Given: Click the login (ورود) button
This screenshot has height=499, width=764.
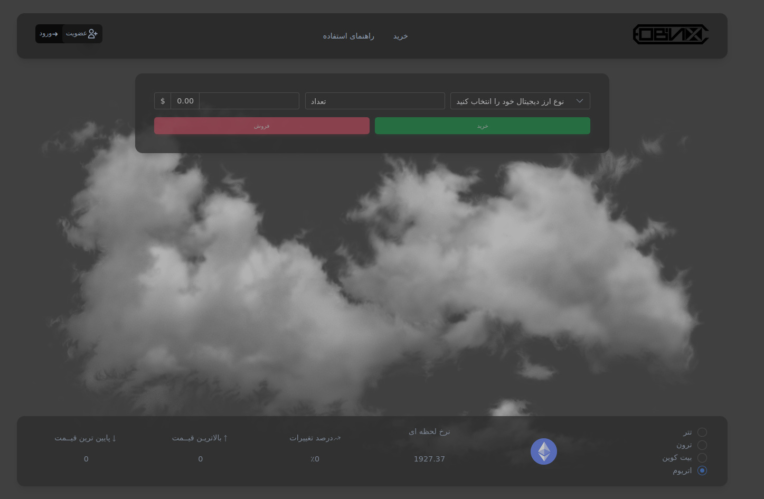Looking at the screenshot, I should pyautogui.click(x=49, y=34).
